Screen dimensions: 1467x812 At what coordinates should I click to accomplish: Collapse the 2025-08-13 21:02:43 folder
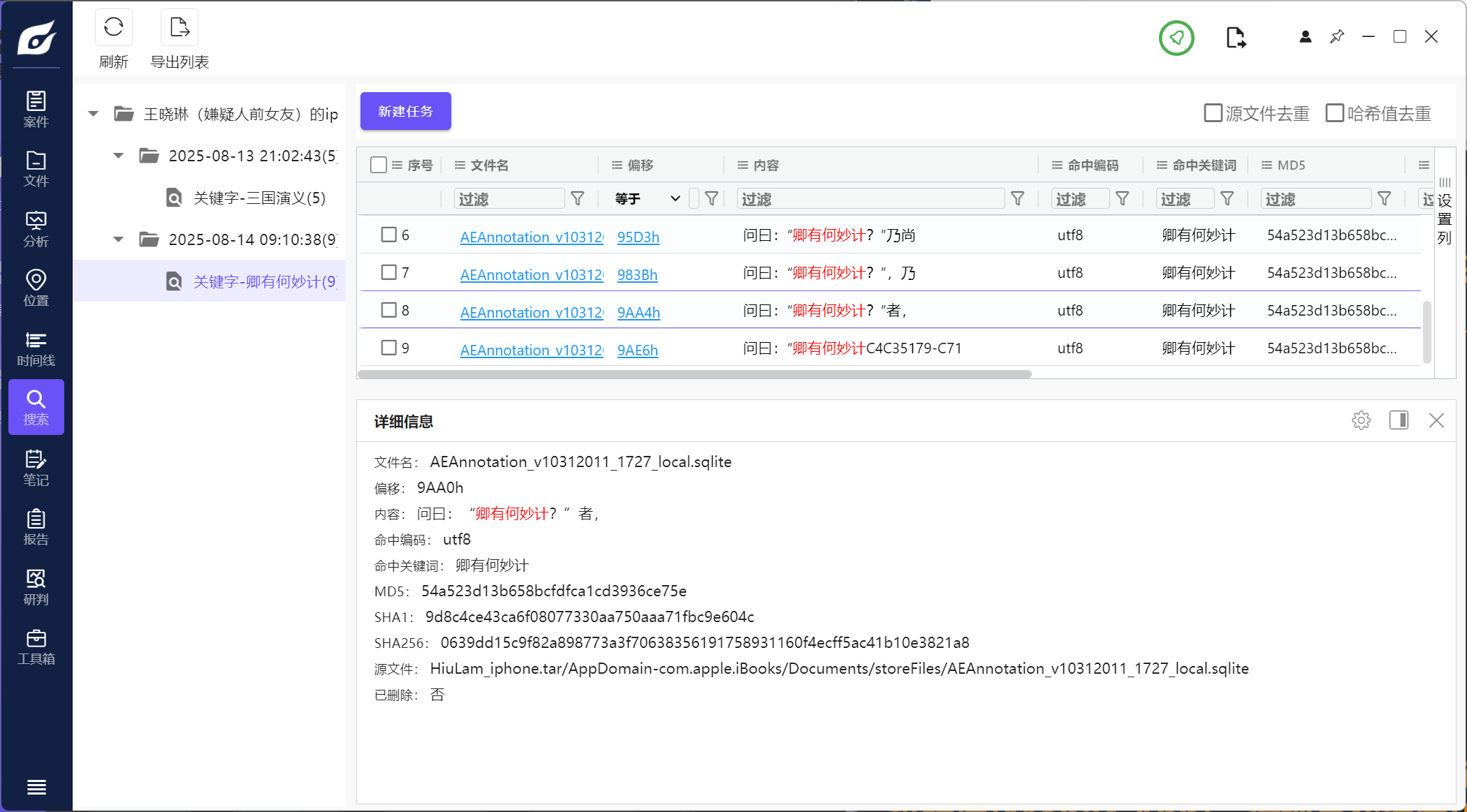pyautogui.click(x=119, y=156)
